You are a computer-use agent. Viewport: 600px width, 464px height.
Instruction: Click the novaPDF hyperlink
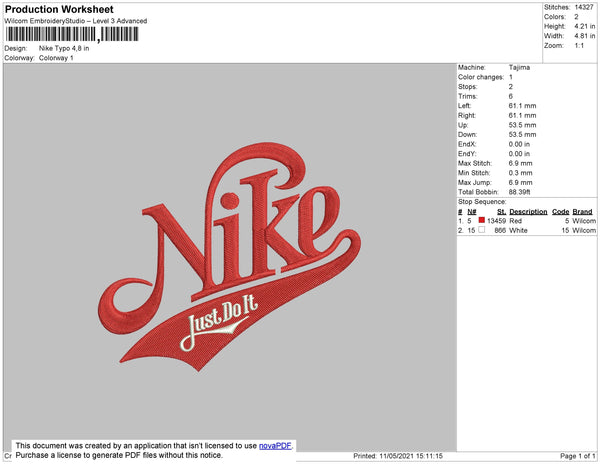click(277, 445)
